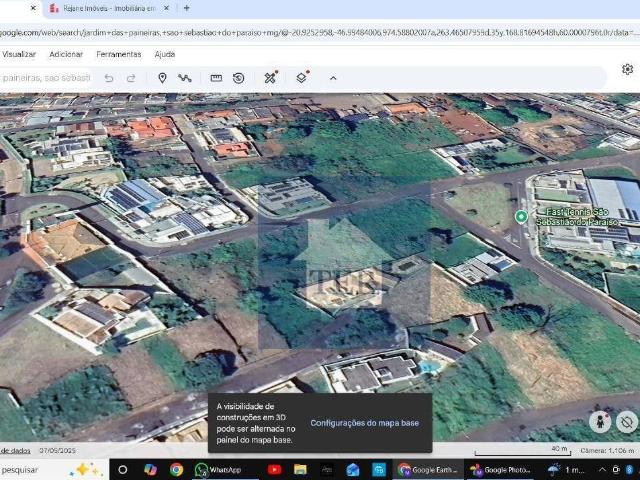Click the search field showing 'paineiras, sao sebasti'
Viewport: 640px width, 480px height.
pos(46,78)
